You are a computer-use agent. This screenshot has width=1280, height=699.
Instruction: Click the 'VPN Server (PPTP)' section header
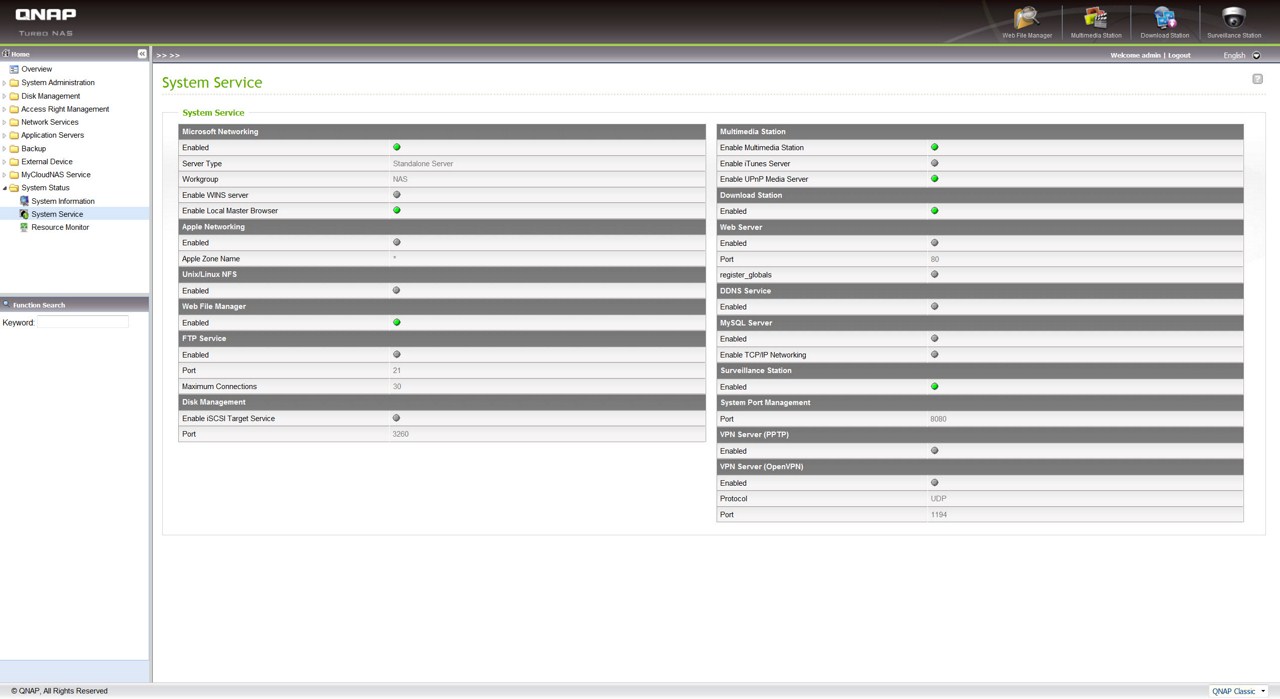point(980,434)
